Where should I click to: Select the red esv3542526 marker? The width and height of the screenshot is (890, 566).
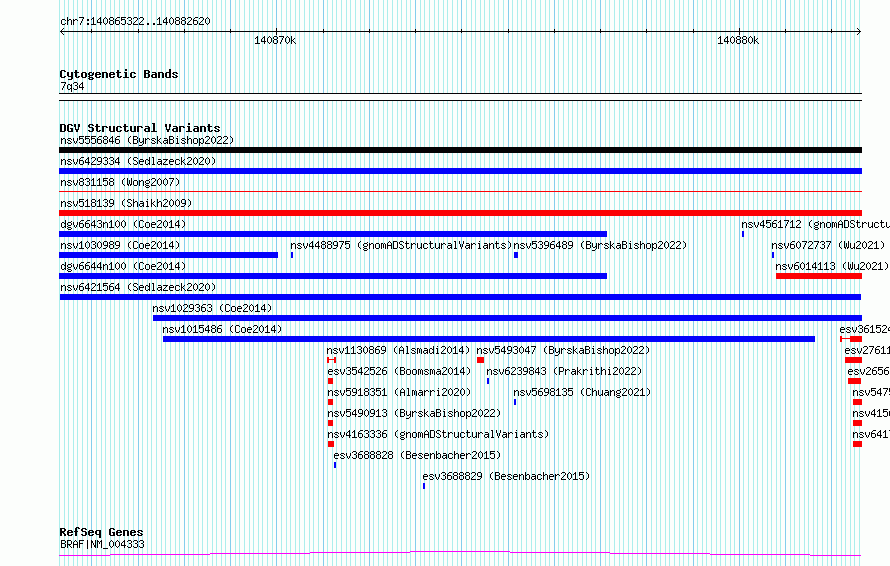(x=330, y=381)
